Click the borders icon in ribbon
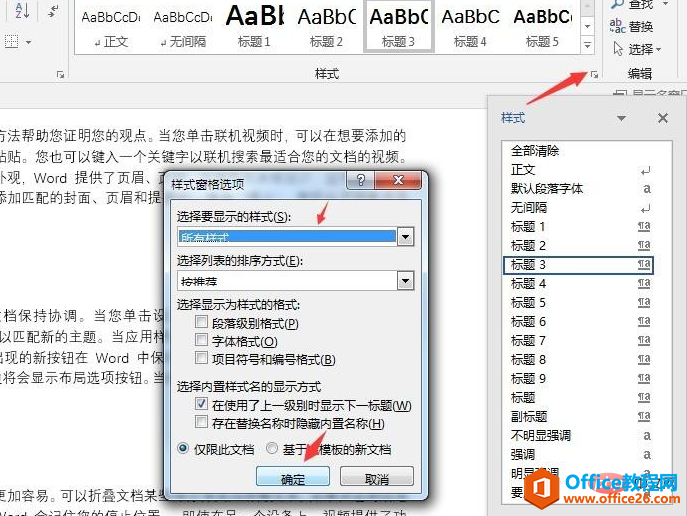 click(x=12, y=42)
